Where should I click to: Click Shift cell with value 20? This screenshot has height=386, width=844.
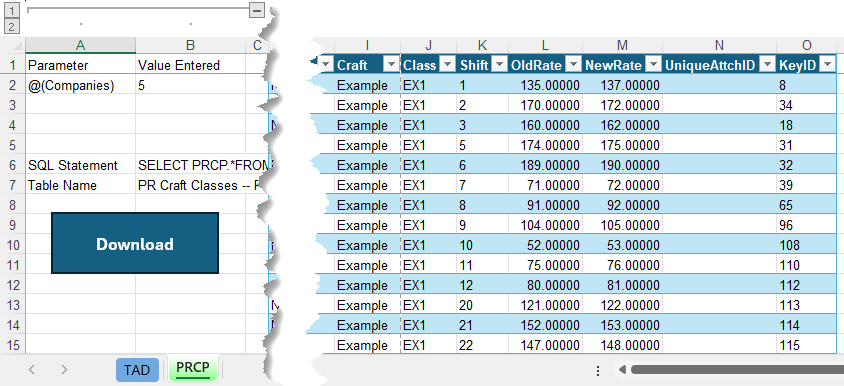pos(482,305)
